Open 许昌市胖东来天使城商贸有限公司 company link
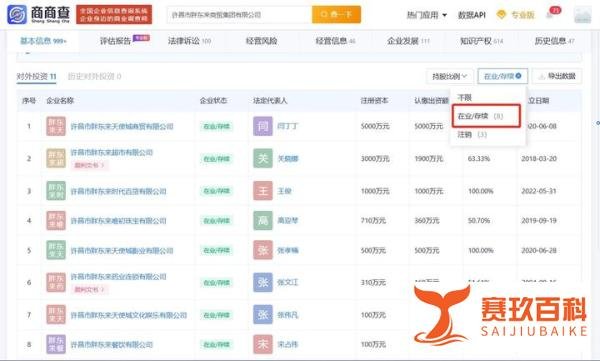The height and width of the screenshot is (361, 600). coord(122,126)
